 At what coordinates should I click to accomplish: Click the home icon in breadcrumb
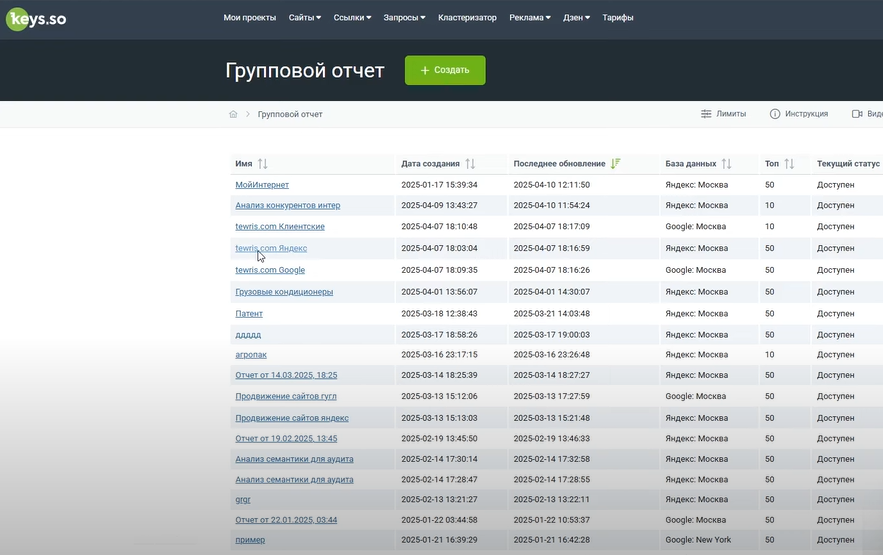(x=233, y=114)
